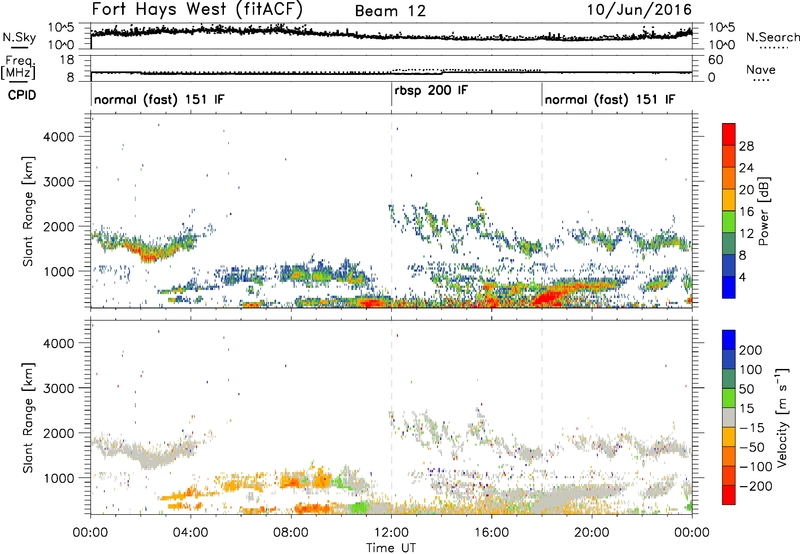Image resolution: width=800 pixels, height=554 pixels.
Task: Select the "Beam 12" label
Action: [390, 11]
